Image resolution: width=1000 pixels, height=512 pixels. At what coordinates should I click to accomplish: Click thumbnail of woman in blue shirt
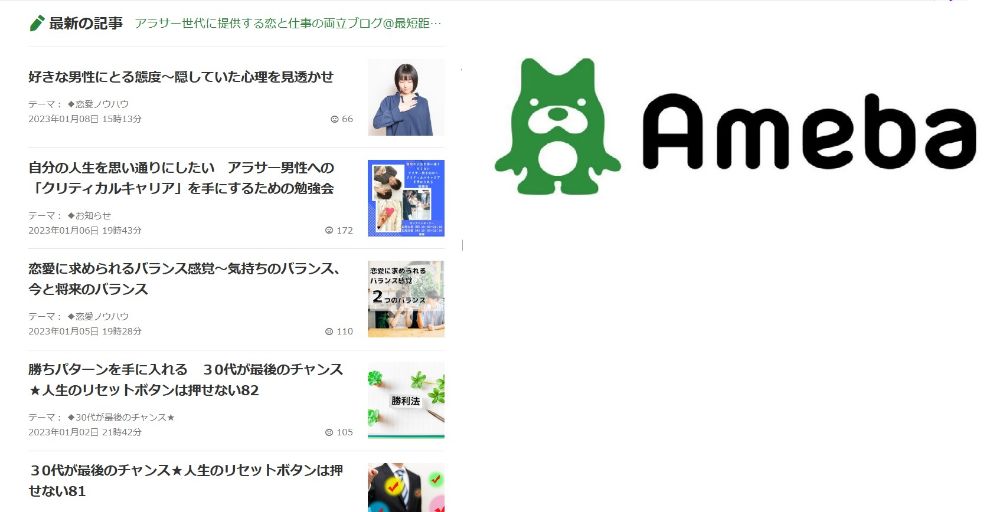coord(406,98)
